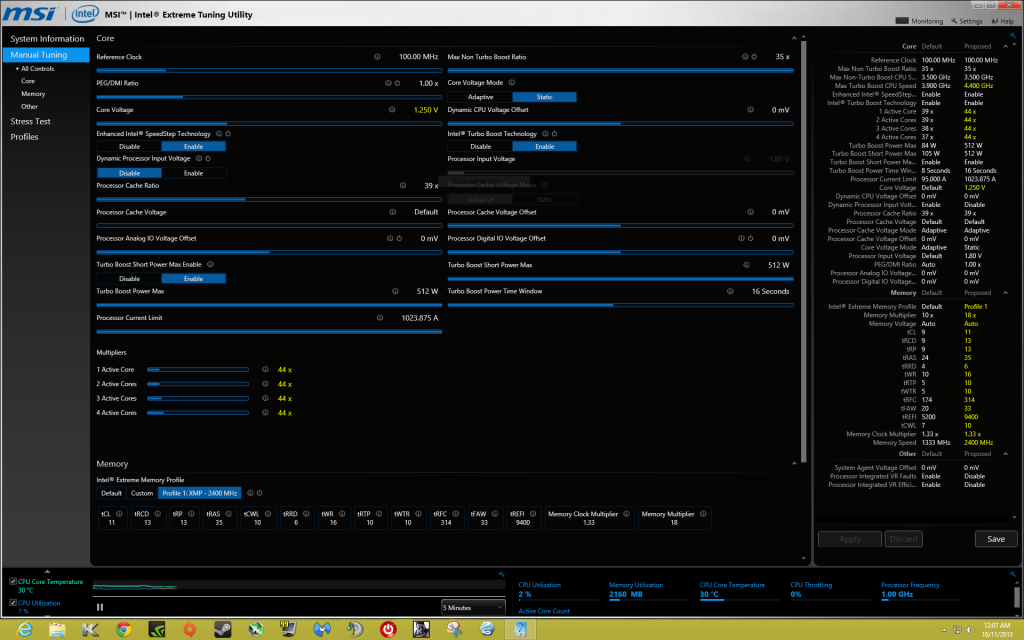1024x640 pixels.
Task: Open Settings with the wrench icon
Action: tap(954, 21)
